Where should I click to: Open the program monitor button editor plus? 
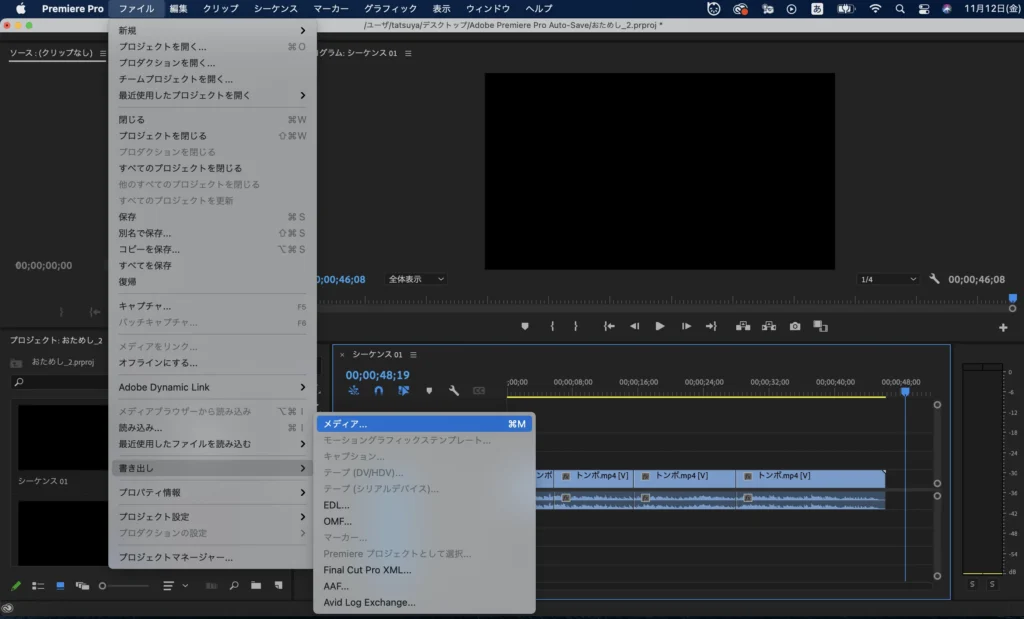[x=1003, y=328]
